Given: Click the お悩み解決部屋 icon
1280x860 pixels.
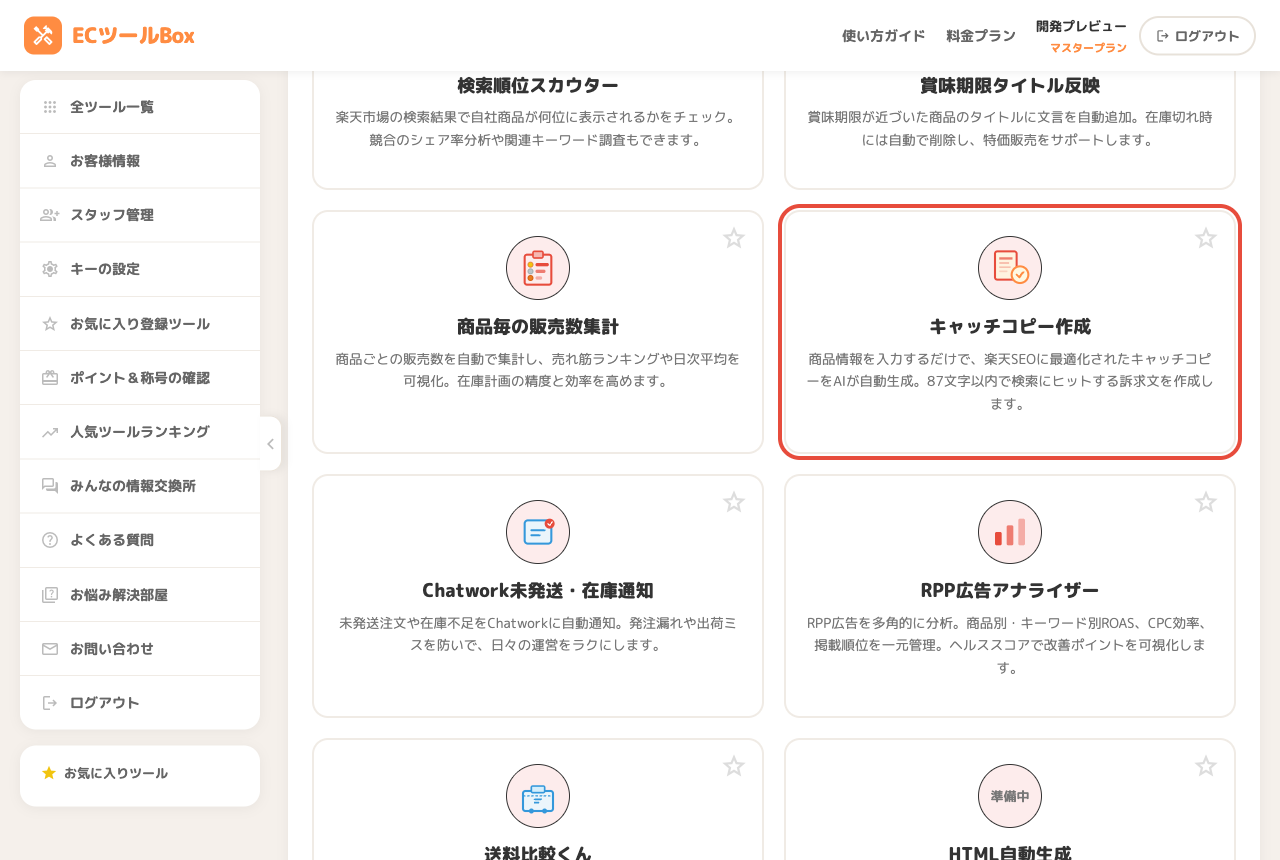Looking at the screenshot, I should pyautogui.click(x=50, y=595).
